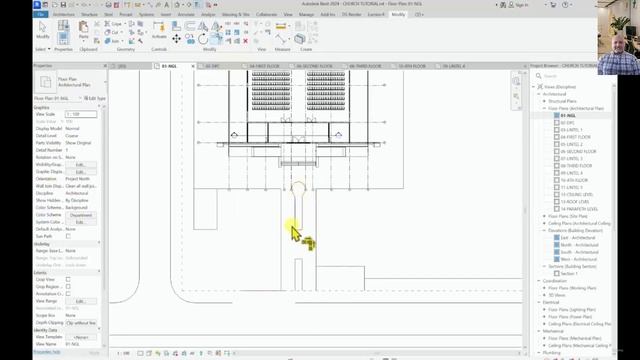This screenshot has width=640, height=360.
Task: Open the Default 3D View house icon
Action: 178,5
